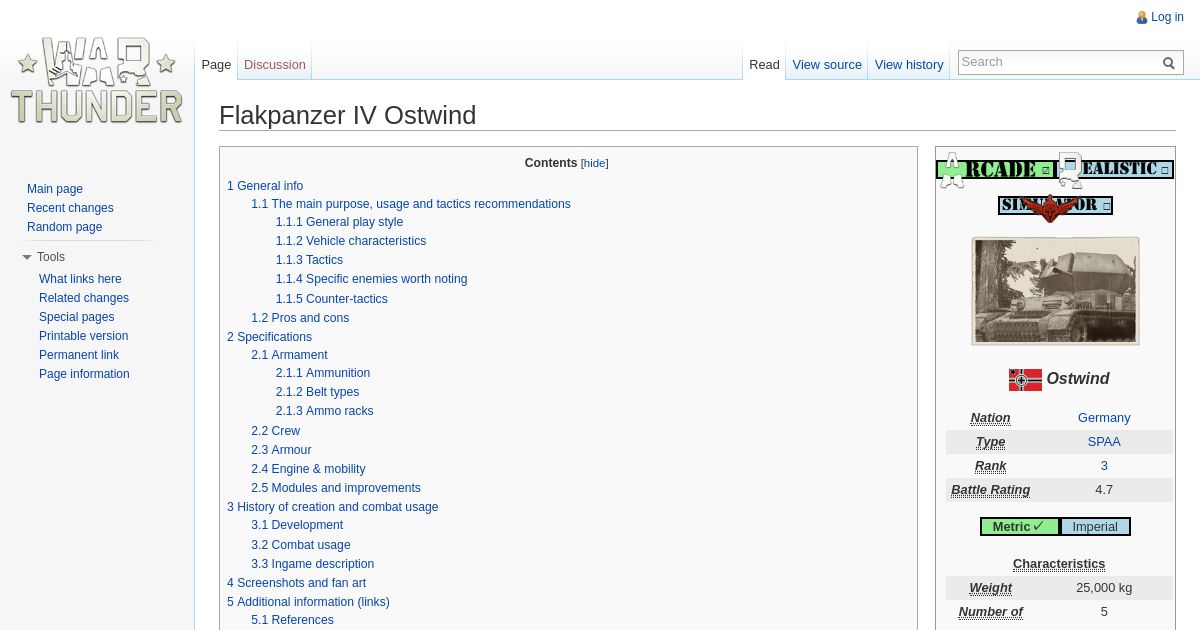This screenshot has height=630, width=1200.
Task: Switch units to Metric
Action: (x=1019, y=527)
